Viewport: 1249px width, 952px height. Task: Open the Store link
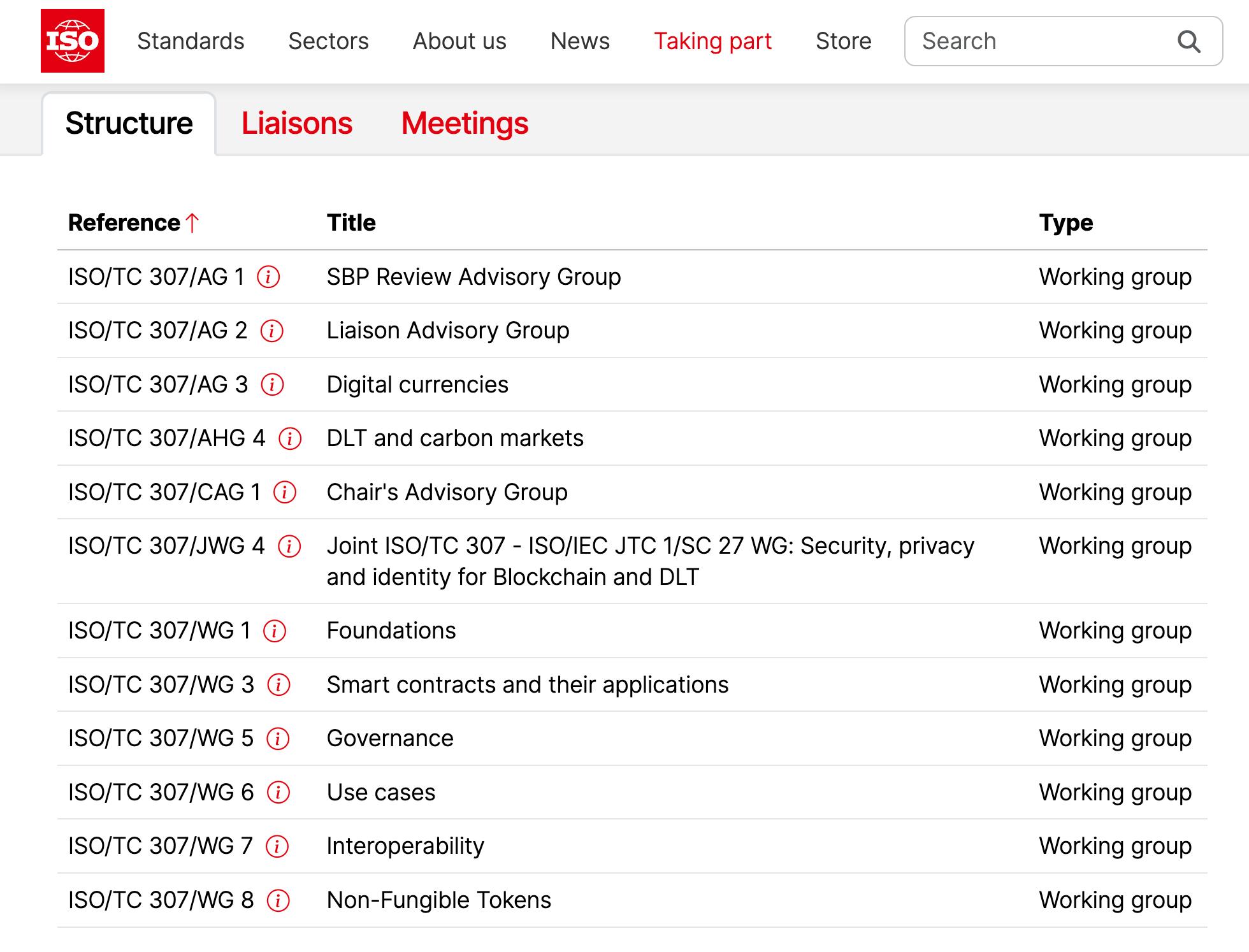point(843,41)
